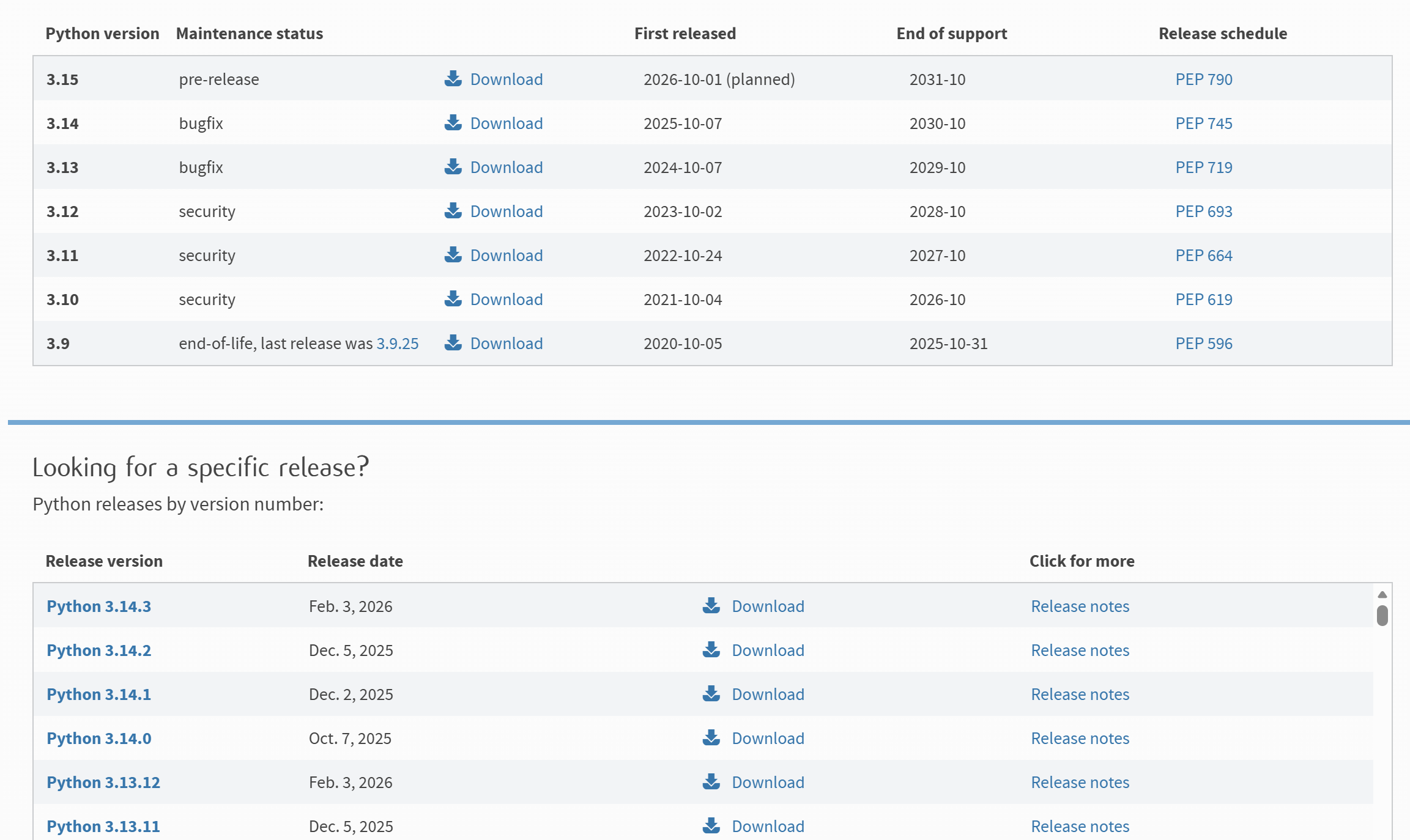Open PEP 664 for Python 3.11
This screenshot has width=1410, height=840.
coord(1203,256)
